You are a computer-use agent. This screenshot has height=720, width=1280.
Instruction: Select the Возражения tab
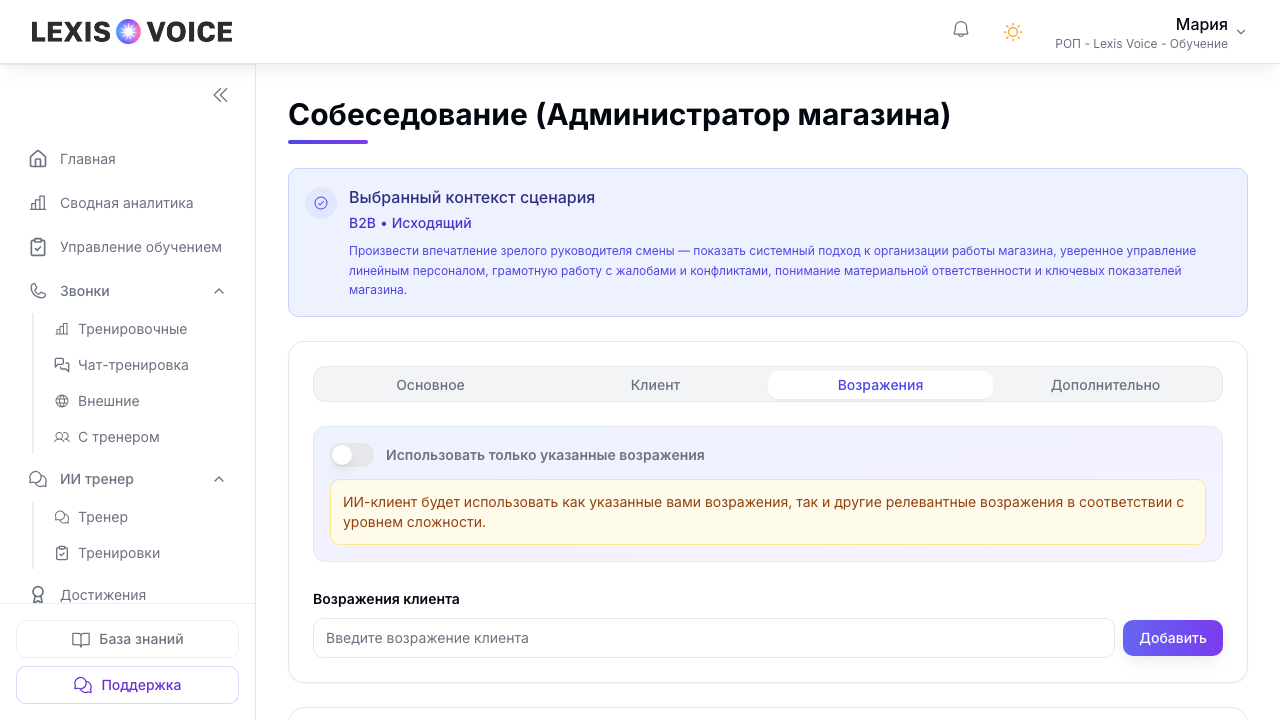(x=880, y=385)
